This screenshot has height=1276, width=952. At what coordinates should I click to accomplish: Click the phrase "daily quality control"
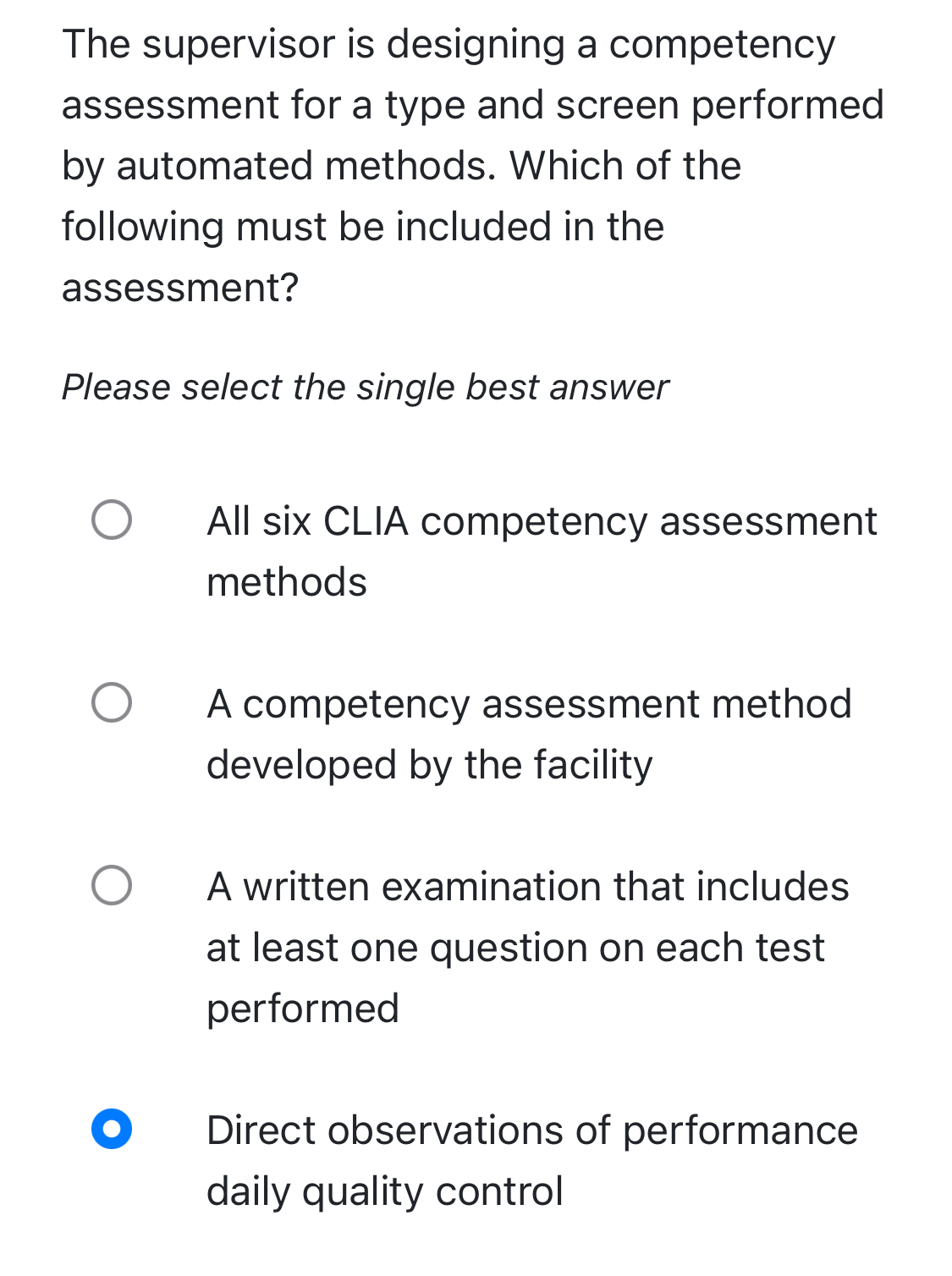click(384, 1190)
